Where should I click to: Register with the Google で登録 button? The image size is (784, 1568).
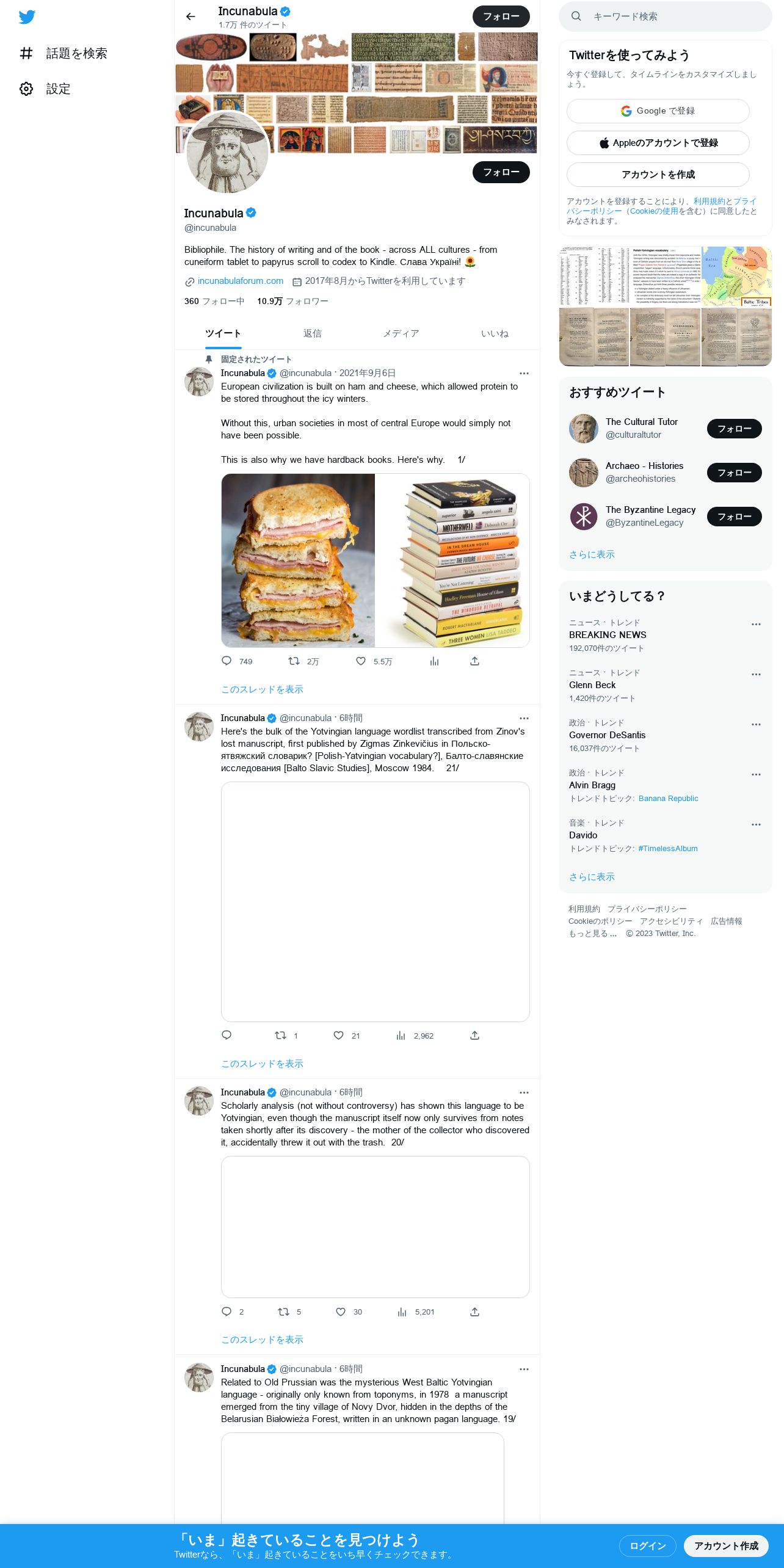tap(658, 111)
